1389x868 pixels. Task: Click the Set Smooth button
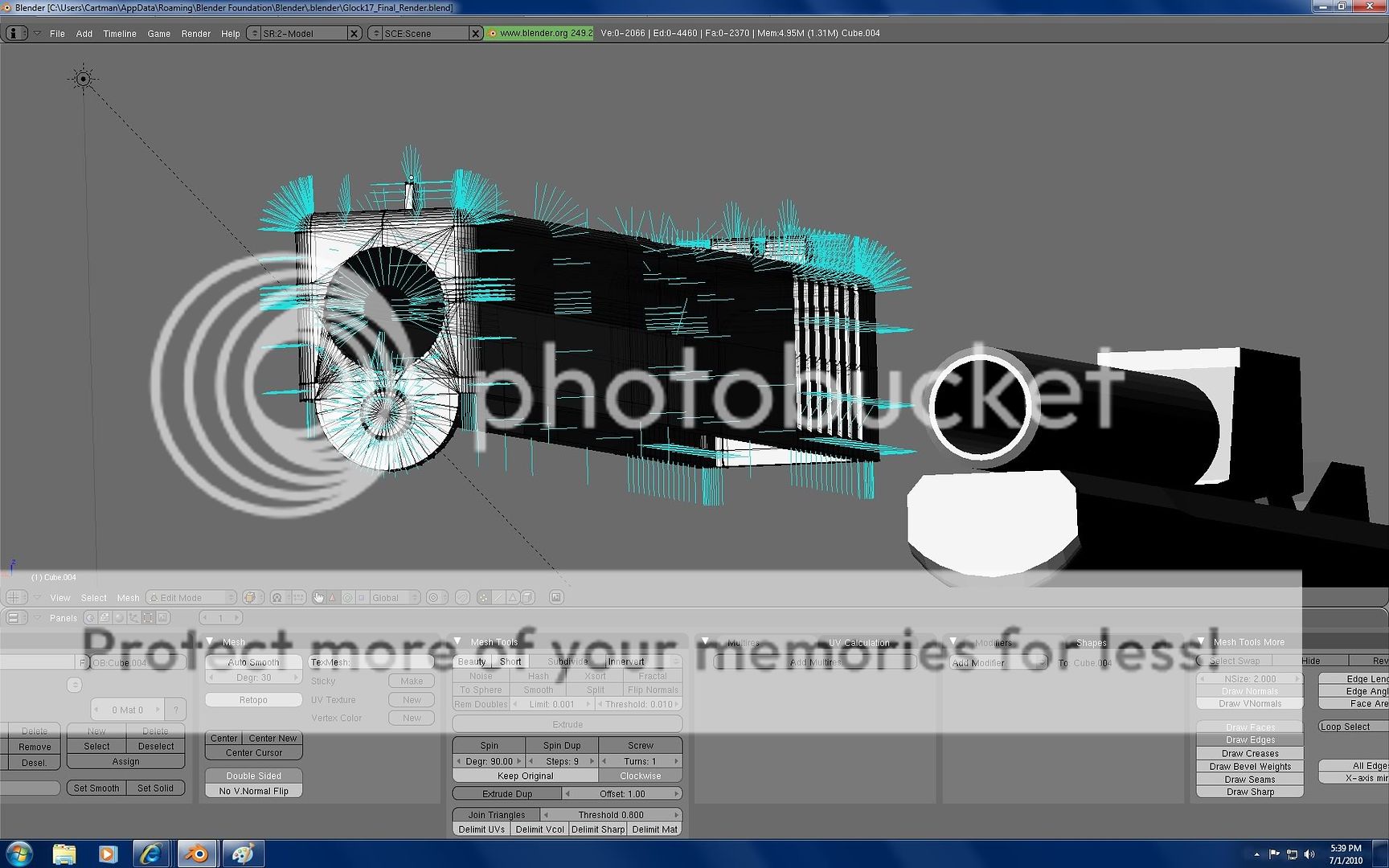click(x=96, y=788)
